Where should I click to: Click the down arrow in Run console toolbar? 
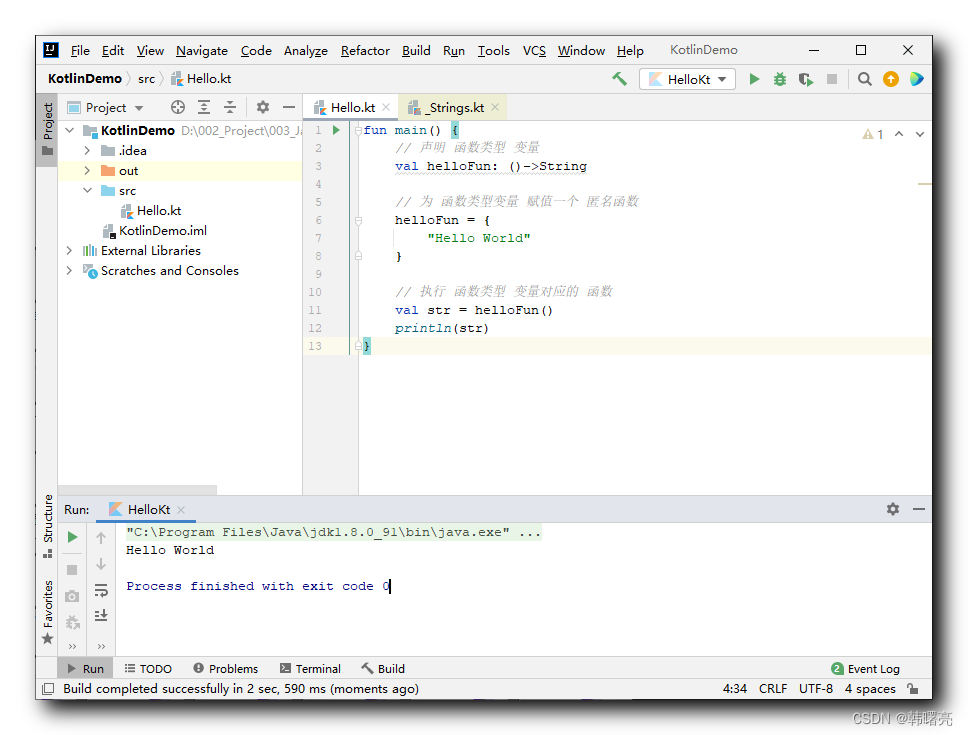101,563
